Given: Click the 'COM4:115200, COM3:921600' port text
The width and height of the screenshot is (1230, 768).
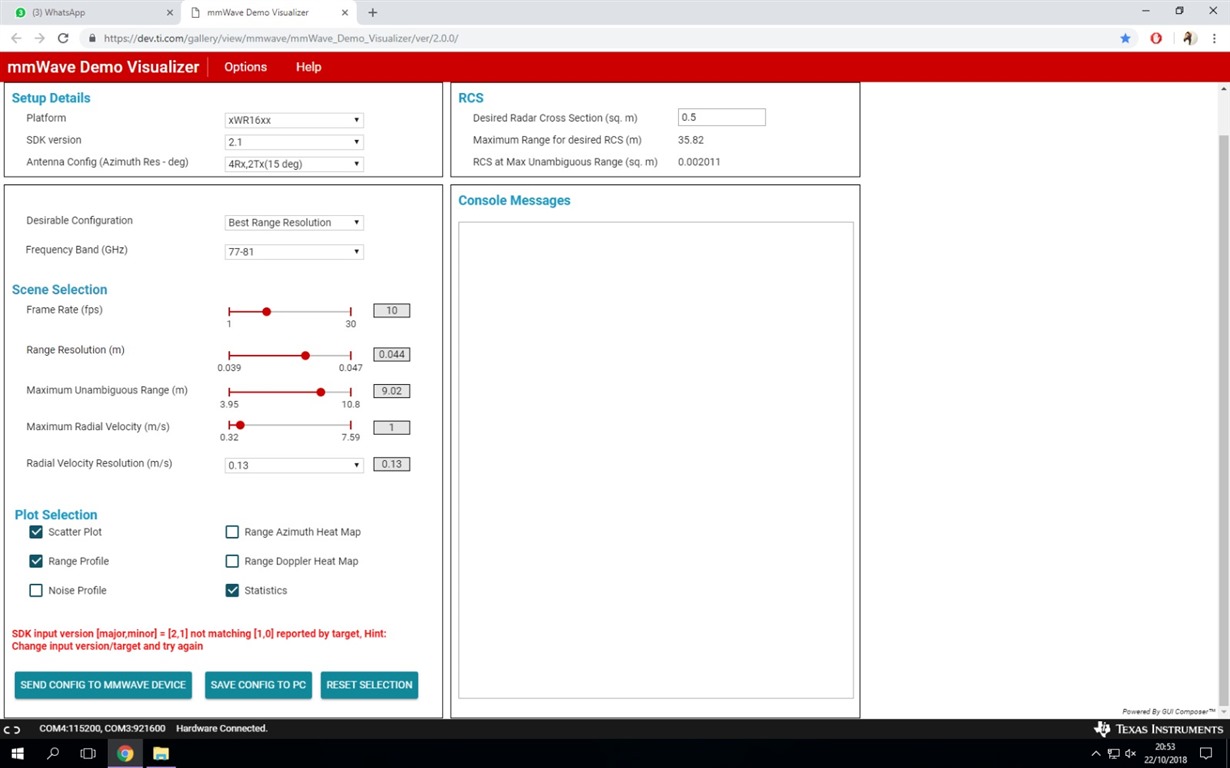Looking at the screenshot, I should point(102,729).
